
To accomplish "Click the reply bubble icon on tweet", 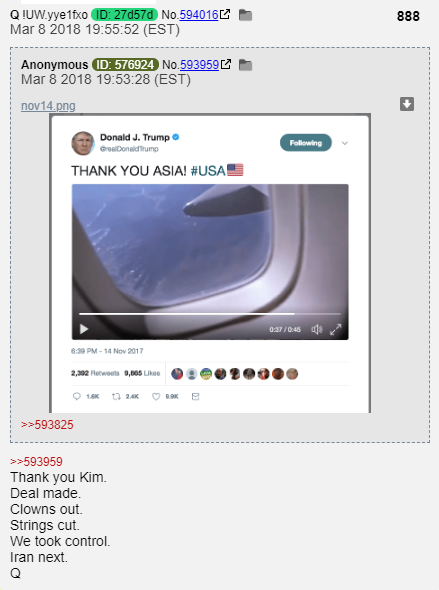I will click(76, 396).
